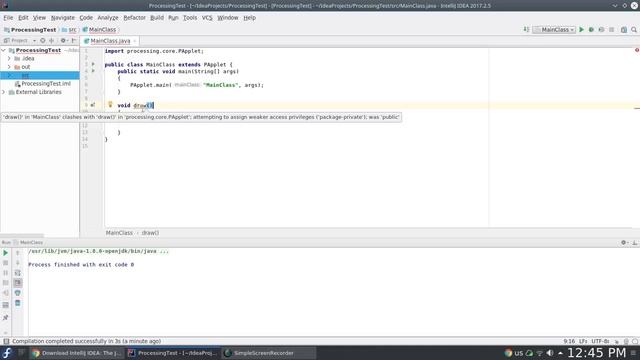Expand the out folder

[9, 67]
